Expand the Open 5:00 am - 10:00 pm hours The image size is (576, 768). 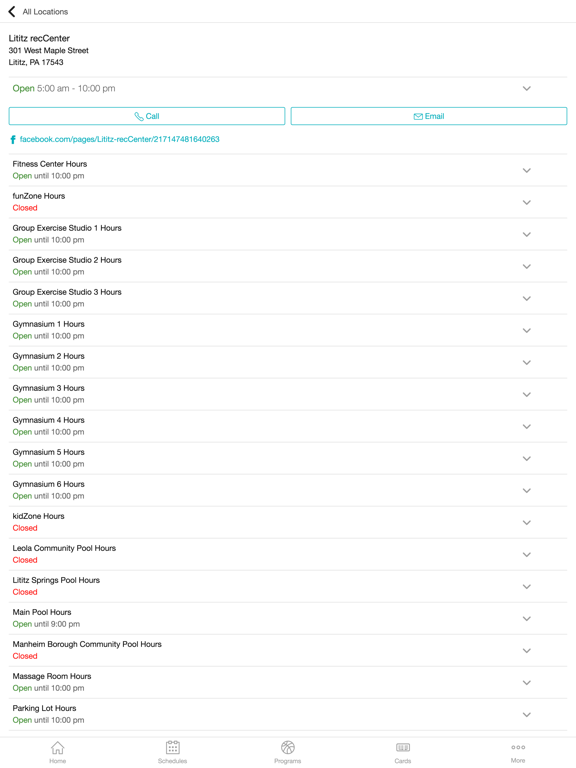527,89
